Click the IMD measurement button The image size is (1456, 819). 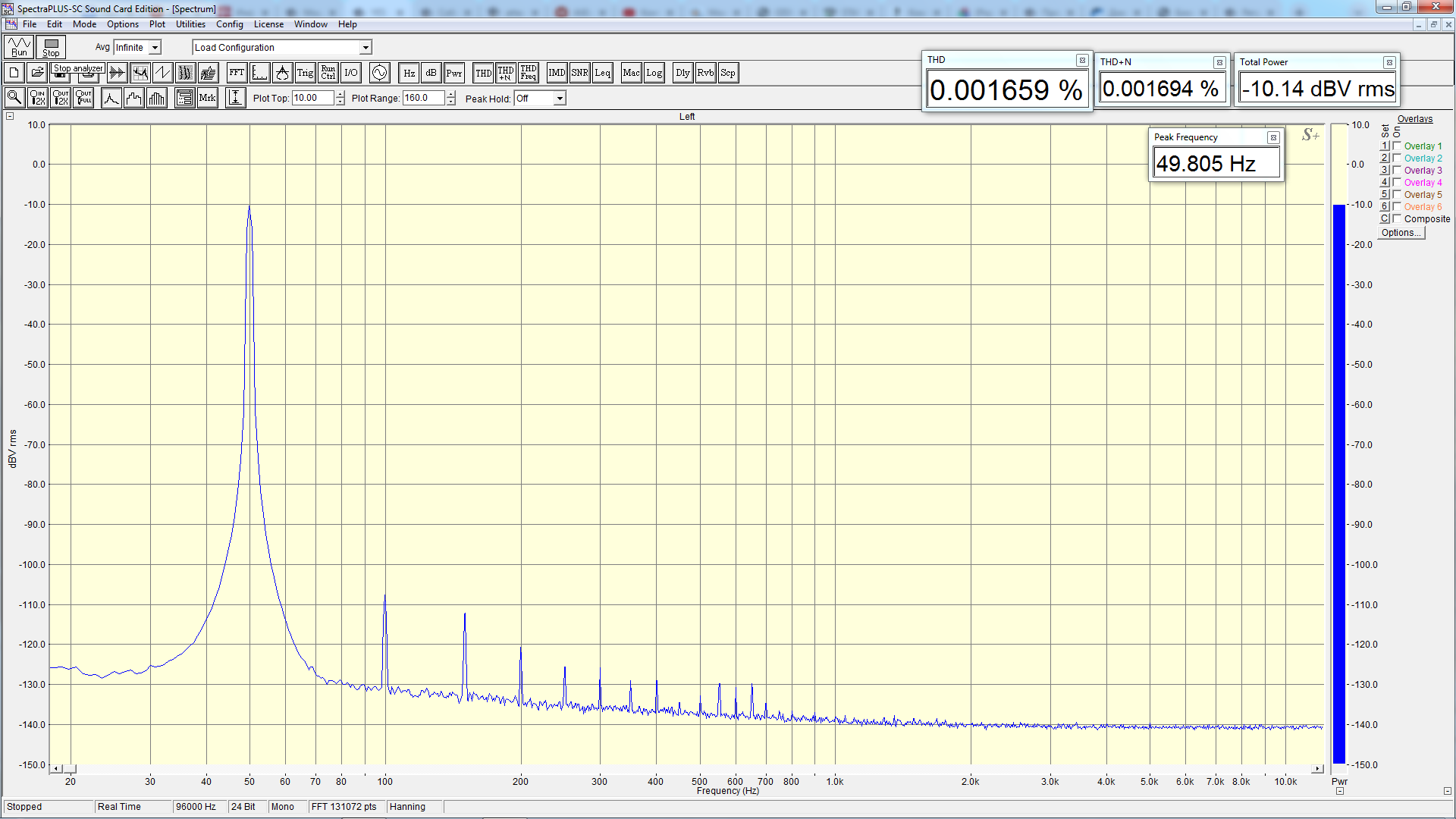pos(557,73)
